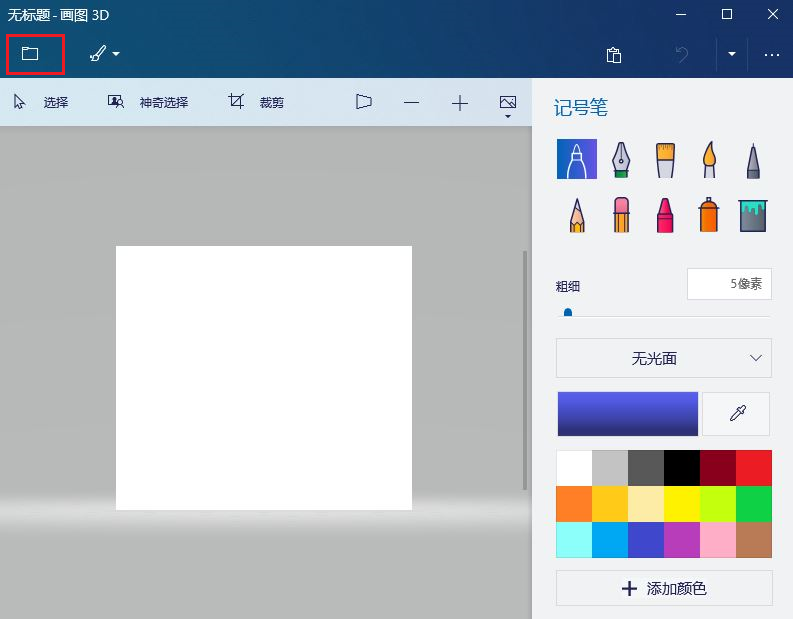The height and width of the screenshot is (619, 793).
Task: Choose the lime color swatch
Action: pyautogui.click(x=718, y=504)
